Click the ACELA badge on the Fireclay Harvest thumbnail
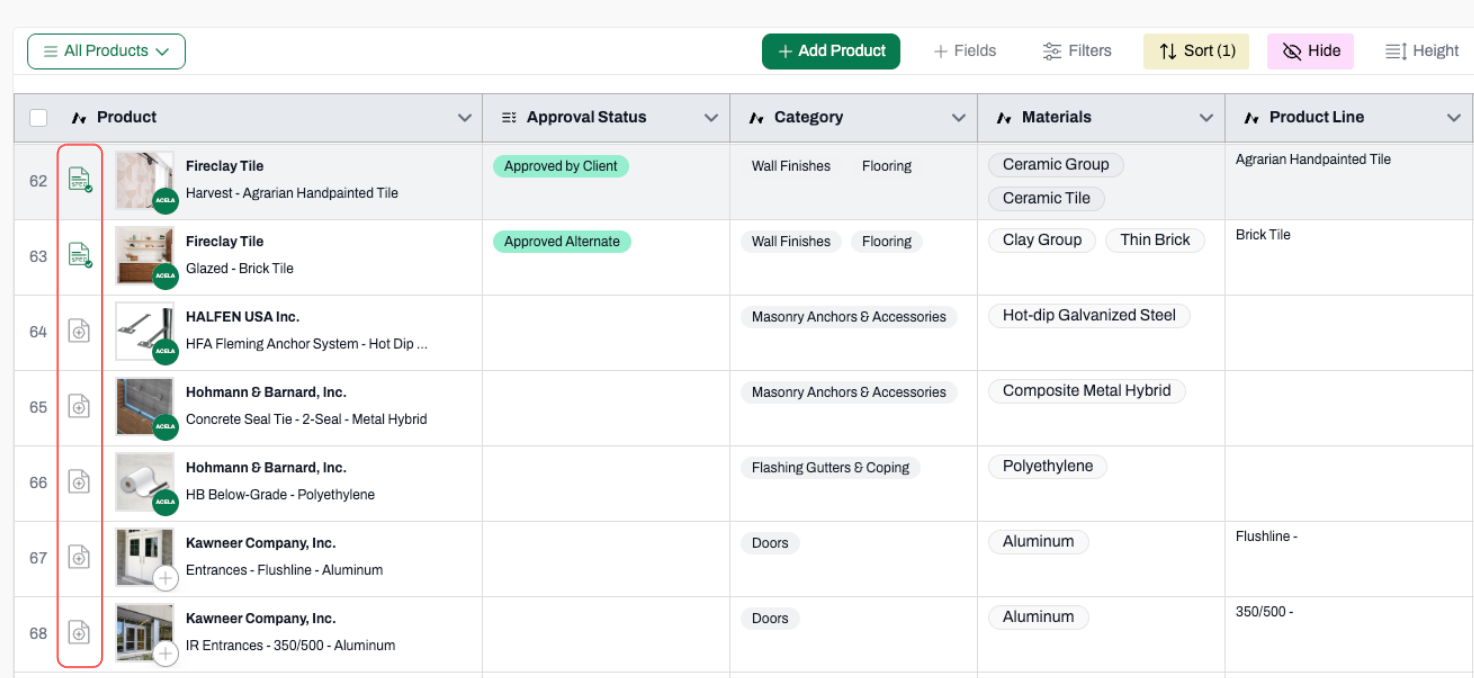This screenshot has width=1474, height=678. point(166,200)
